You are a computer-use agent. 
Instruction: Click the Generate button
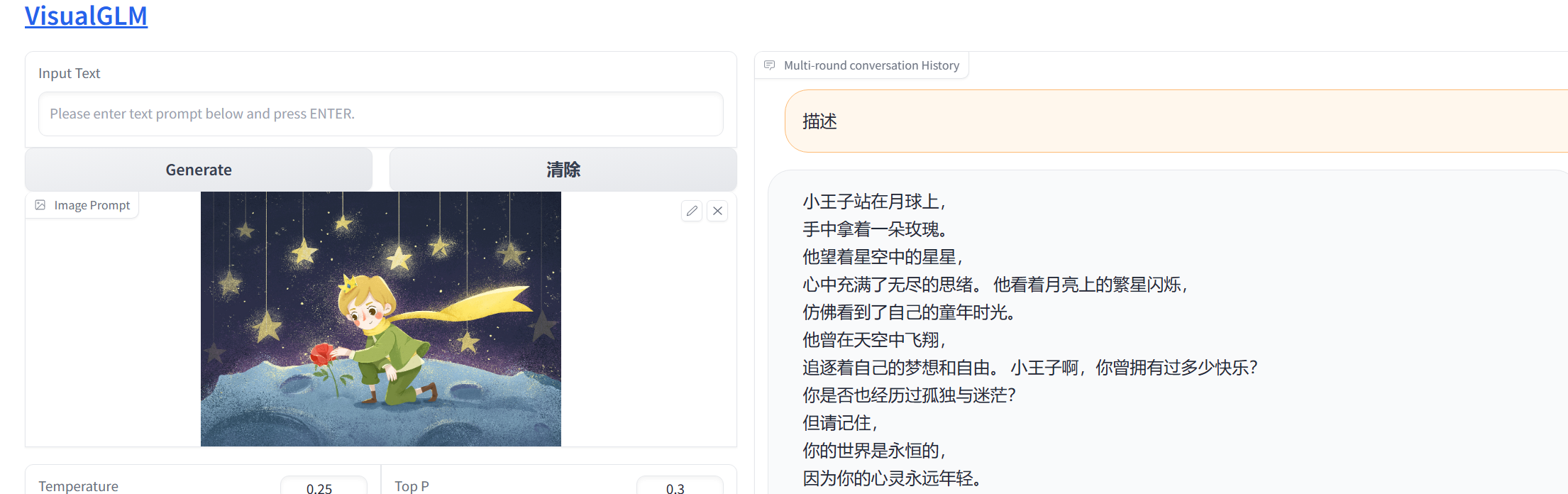pos(199,170)
